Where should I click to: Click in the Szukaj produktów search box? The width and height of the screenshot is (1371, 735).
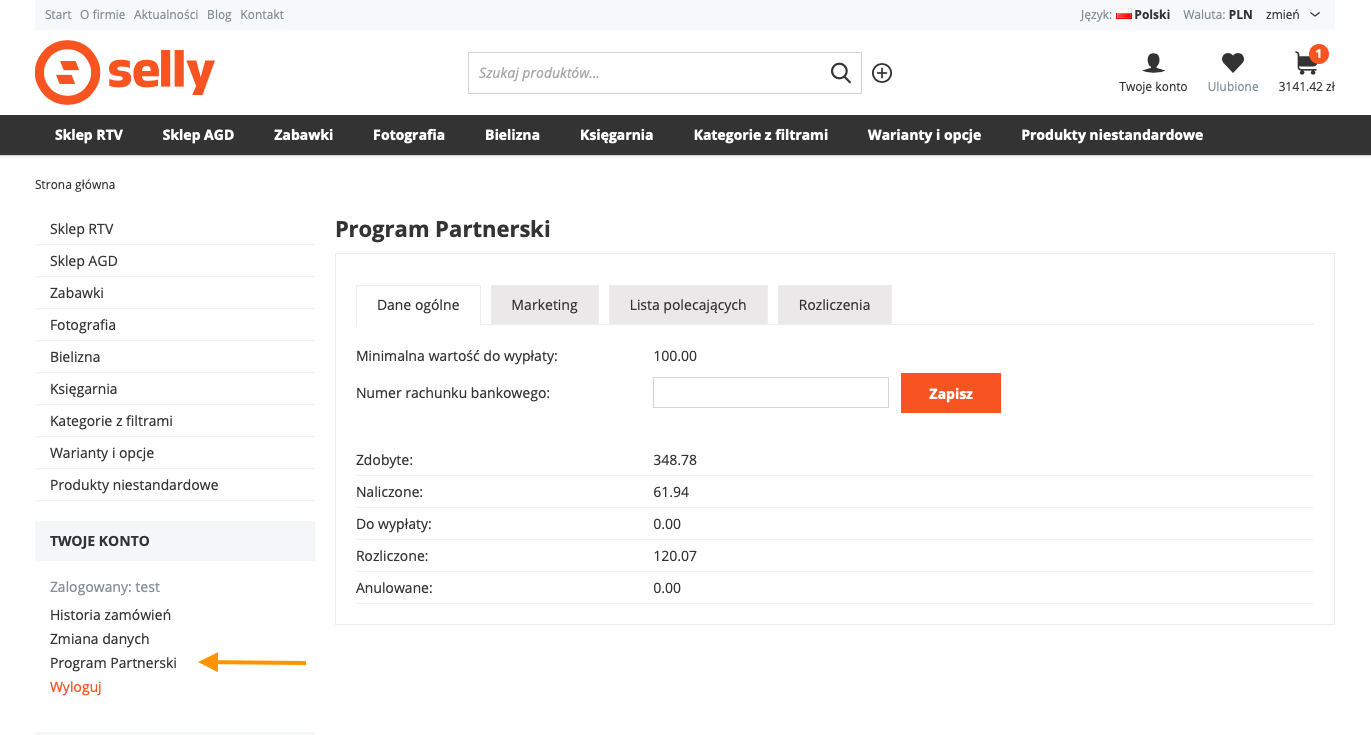coord(645,73)
